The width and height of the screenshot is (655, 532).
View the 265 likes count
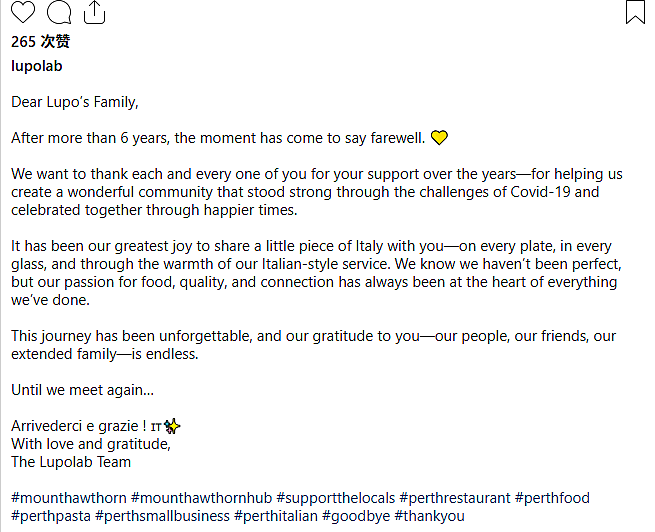coord(40,42)
